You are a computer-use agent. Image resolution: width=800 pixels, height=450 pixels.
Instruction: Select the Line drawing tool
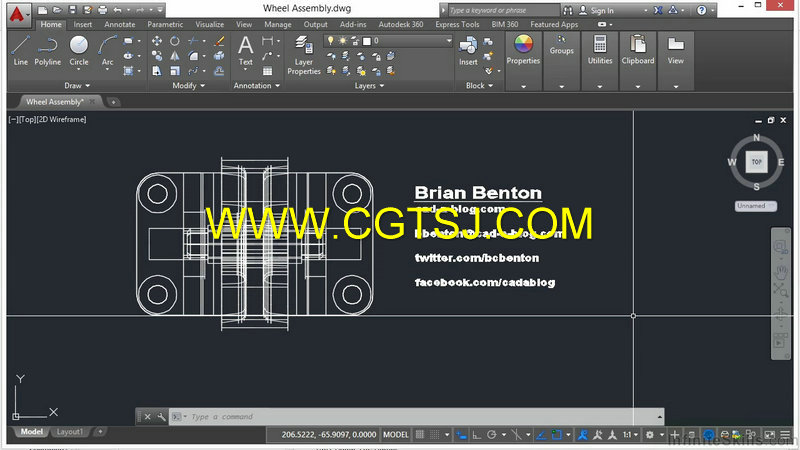click(20, 50)
